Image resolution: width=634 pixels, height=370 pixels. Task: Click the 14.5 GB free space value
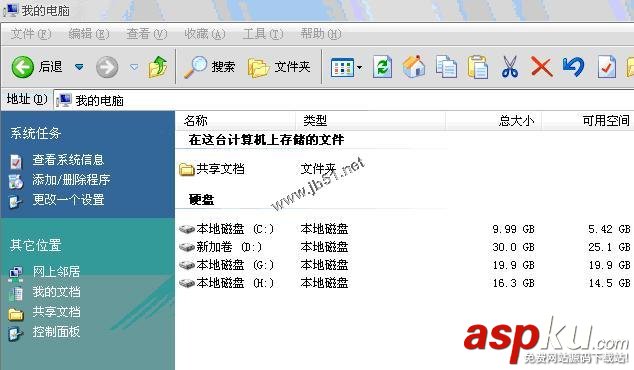[609, 283]
